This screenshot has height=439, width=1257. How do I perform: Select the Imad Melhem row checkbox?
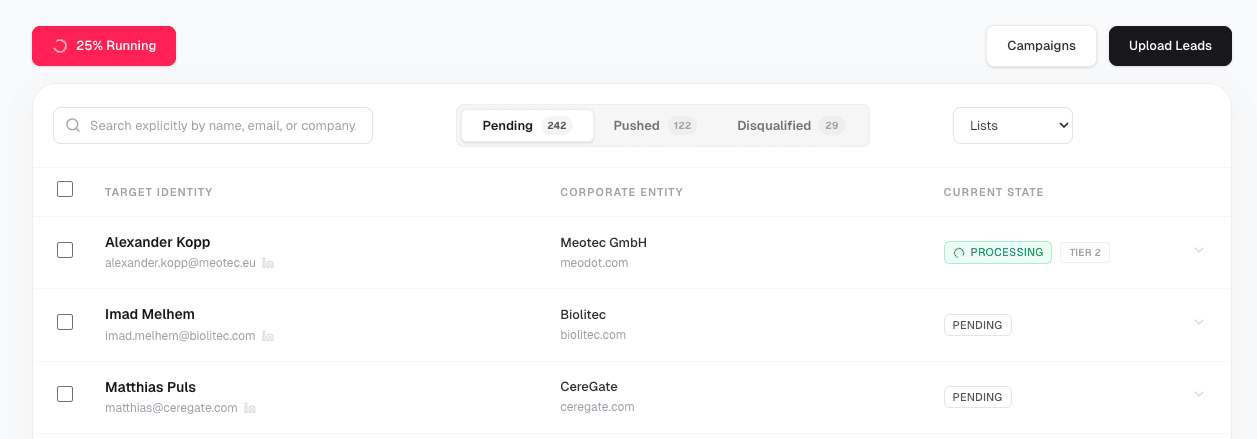coord(65,322)
